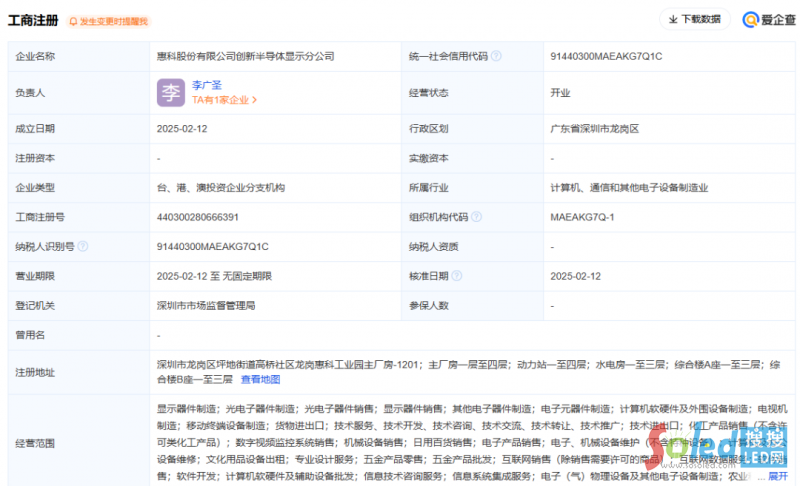Click the bell icon for change reminders

(x=73, y=21)
